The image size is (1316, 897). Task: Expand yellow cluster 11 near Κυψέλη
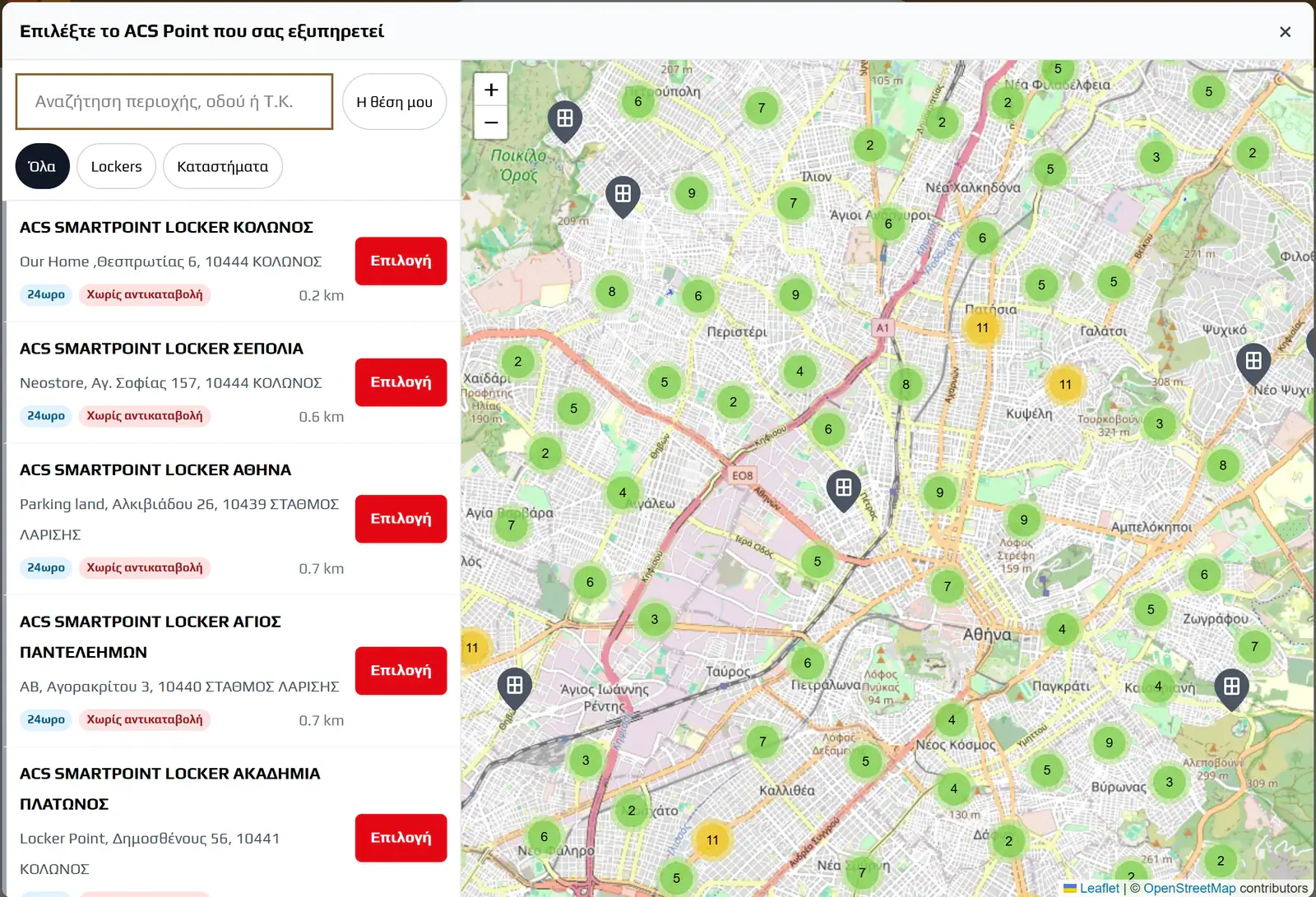pos(1065,384)
